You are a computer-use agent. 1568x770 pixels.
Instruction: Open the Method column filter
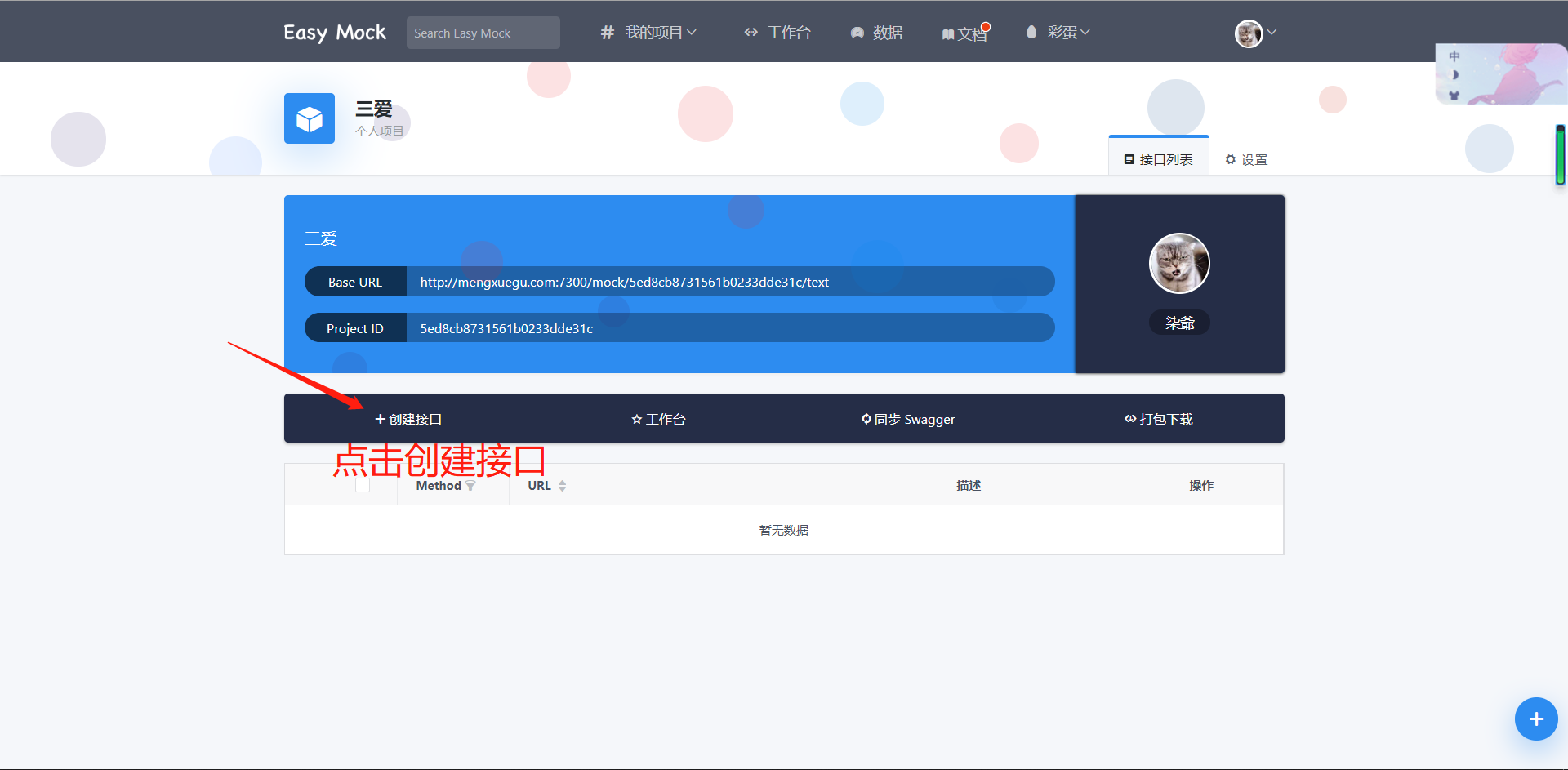[470, 486]
